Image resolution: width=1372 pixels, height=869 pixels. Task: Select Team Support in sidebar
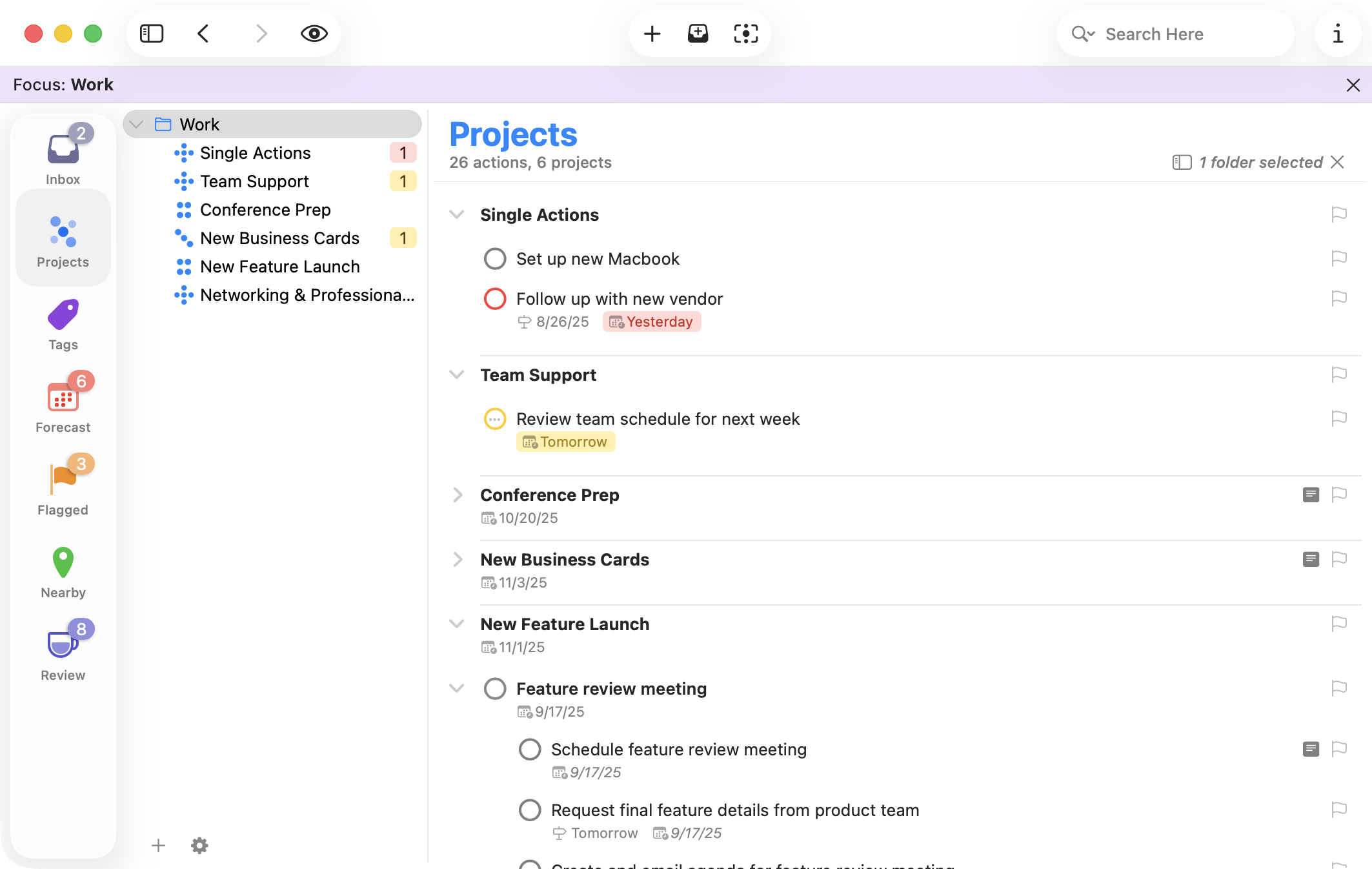coord(272,181)
